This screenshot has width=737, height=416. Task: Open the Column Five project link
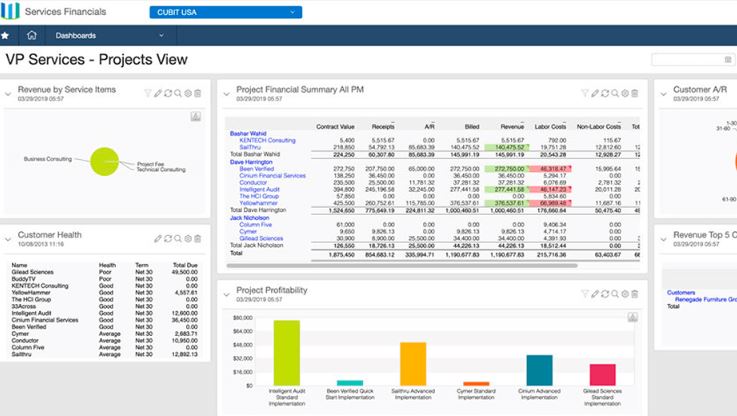(256, 225)
